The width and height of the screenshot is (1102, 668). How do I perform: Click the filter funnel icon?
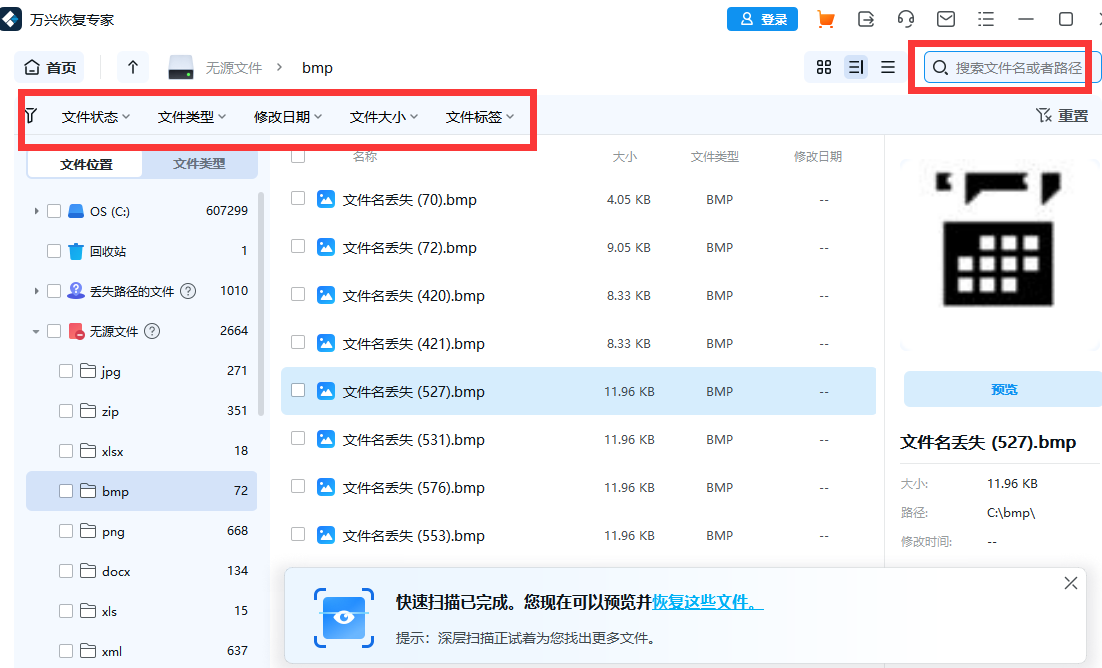31,115
